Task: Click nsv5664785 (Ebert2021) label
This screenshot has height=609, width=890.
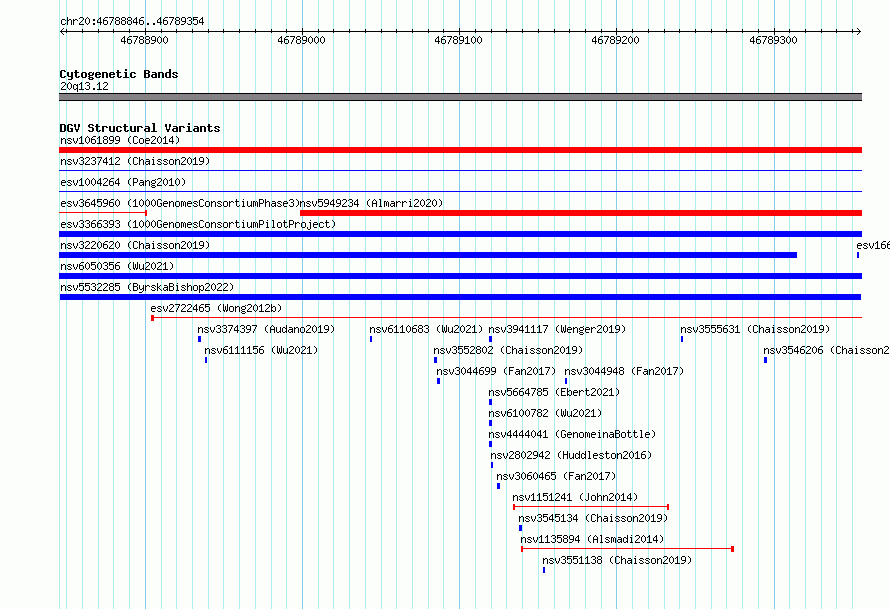Action: click(555, 392)
